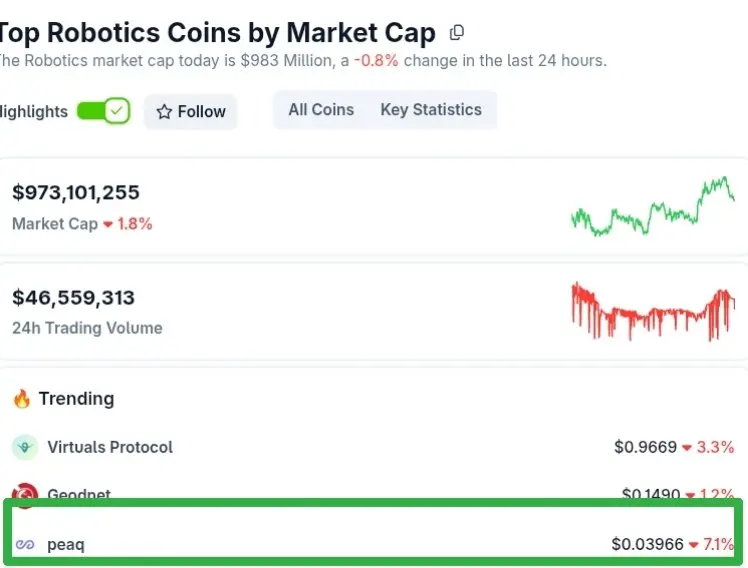Click the red down arrow beside Virtuals Protocol 3.3%
Screen dimensions: 748x568
687,447
